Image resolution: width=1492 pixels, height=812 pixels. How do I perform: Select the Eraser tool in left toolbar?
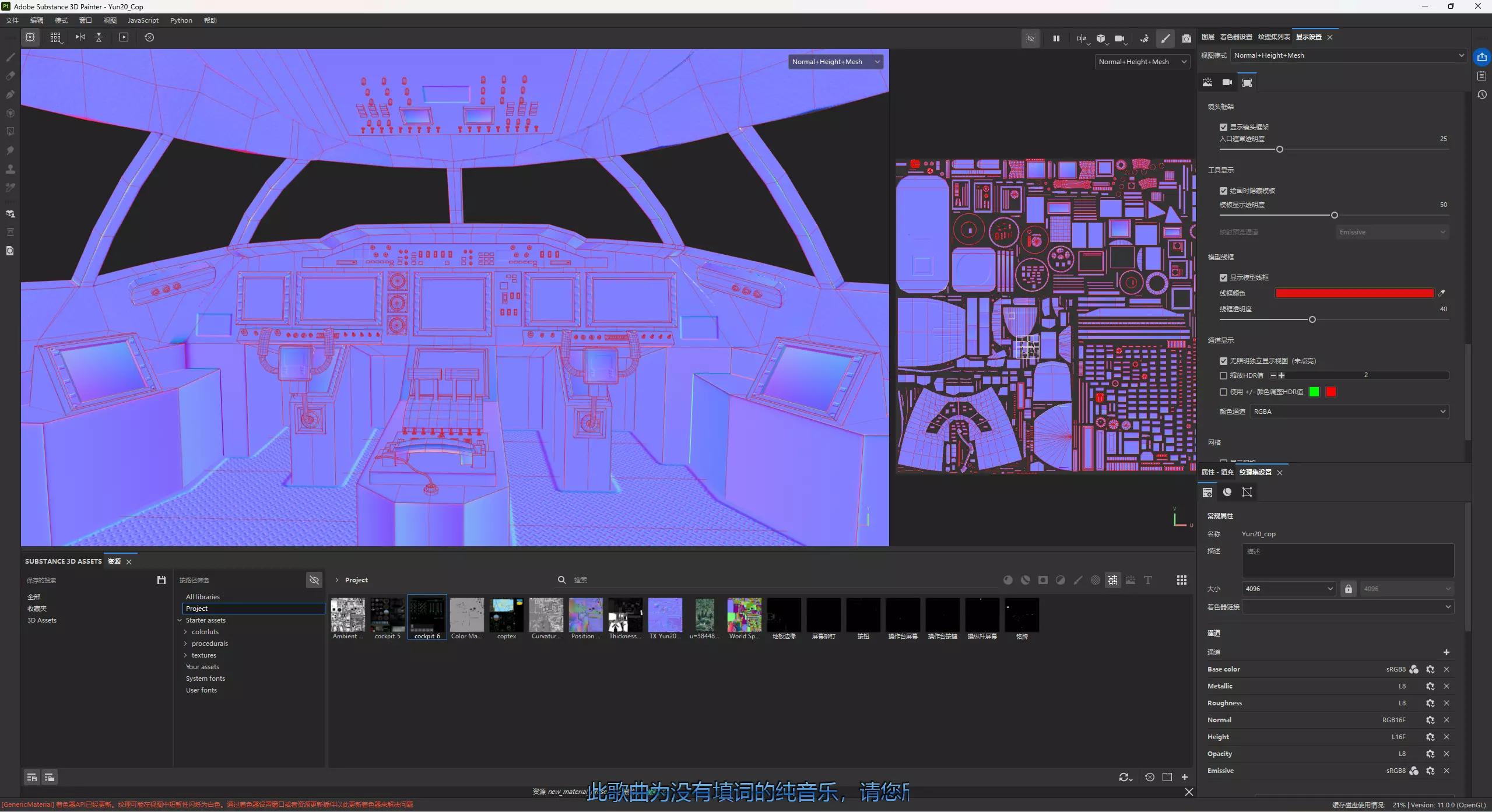coord(10,76)
